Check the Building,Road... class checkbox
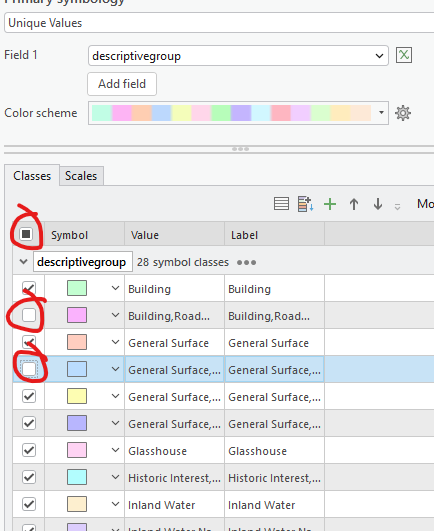434x531 pixels. click(29, 315)
